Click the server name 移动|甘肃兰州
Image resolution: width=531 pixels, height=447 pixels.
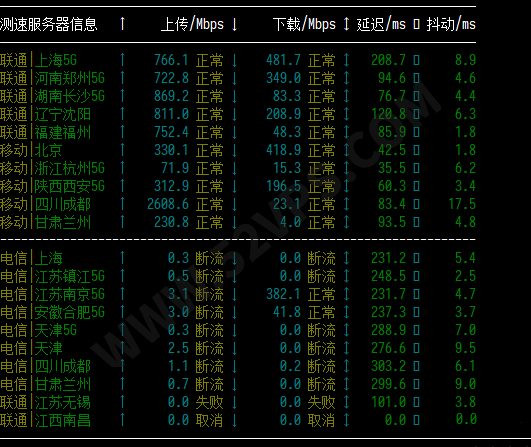(45, 222)
